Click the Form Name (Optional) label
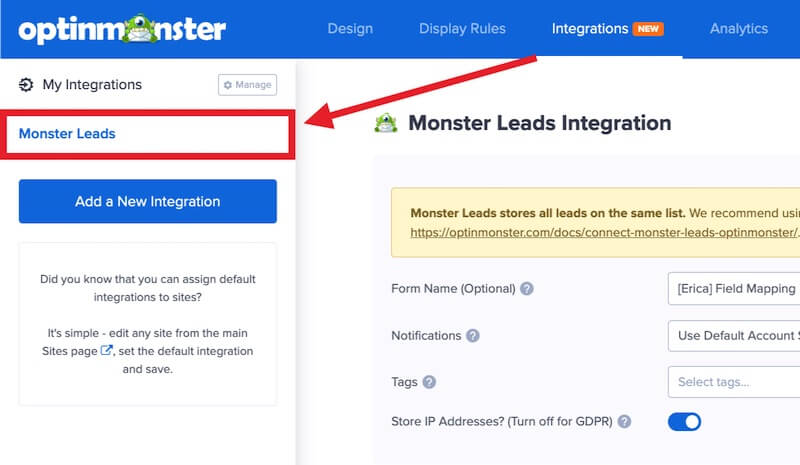800x465 pixels. (453, 289)
